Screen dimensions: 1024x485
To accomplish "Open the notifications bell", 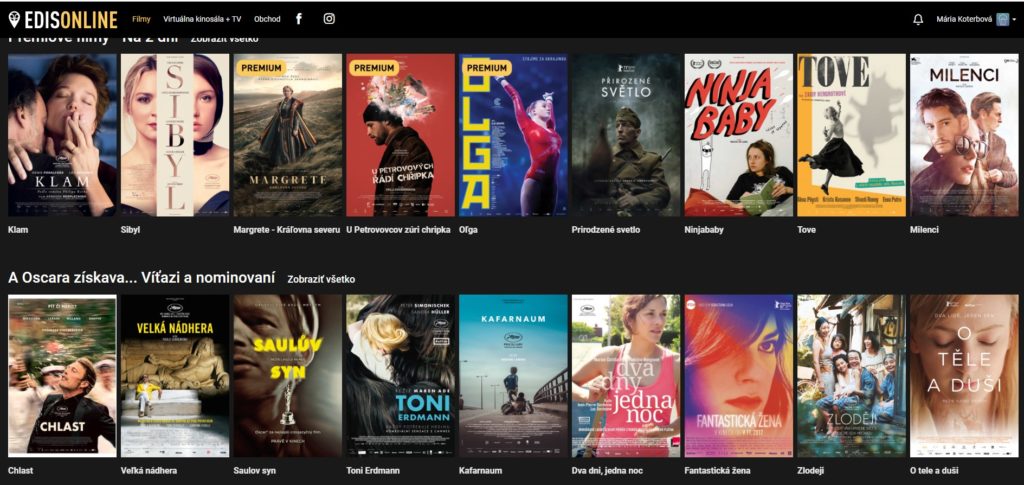I will coord(918,20).
